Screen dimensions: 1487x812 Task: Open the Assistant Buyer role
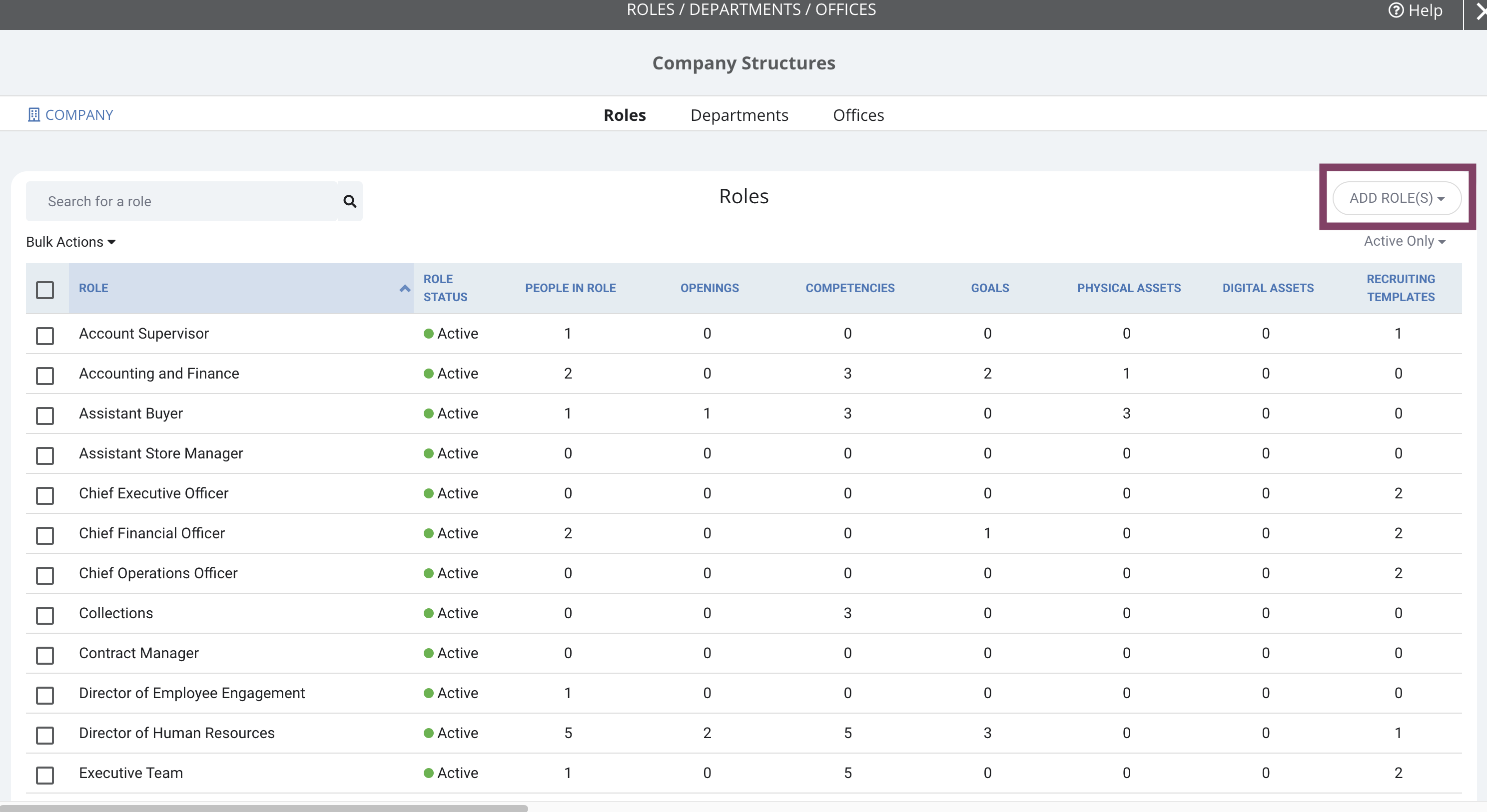click(131, 413)
